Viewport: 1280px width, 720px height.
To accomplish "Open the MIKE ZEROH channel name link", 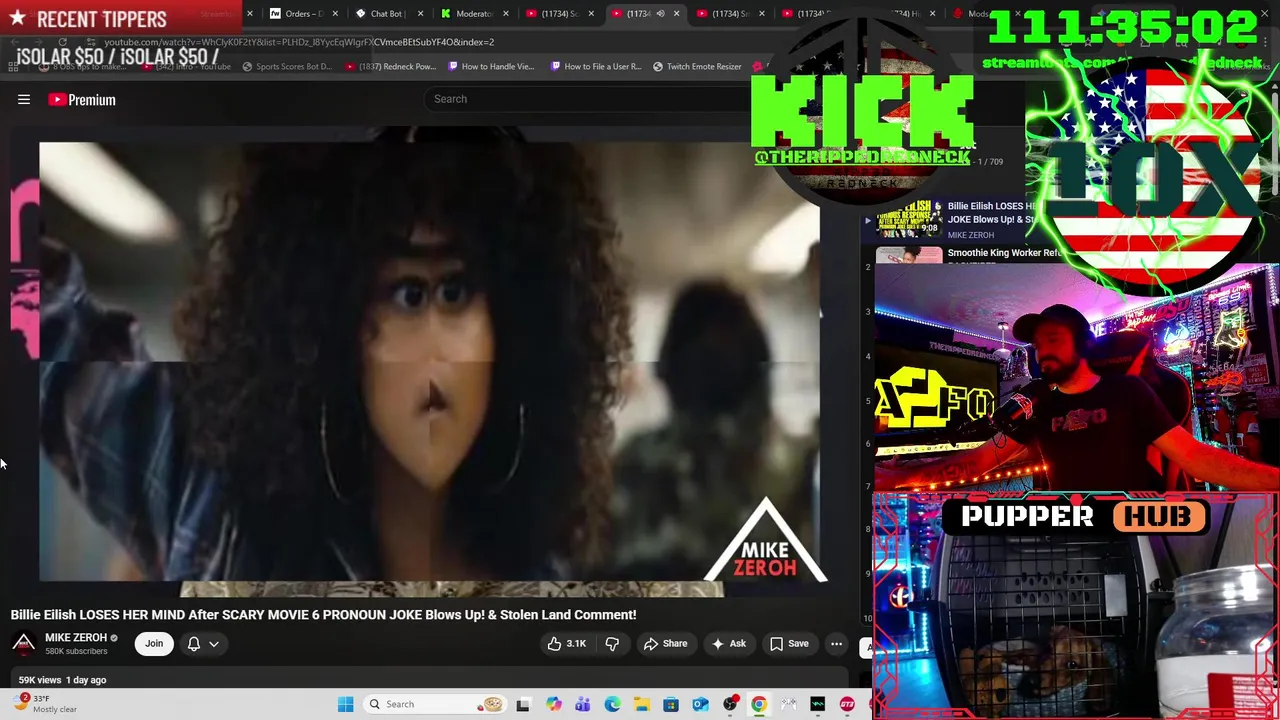I will click(x=76, y=637).
